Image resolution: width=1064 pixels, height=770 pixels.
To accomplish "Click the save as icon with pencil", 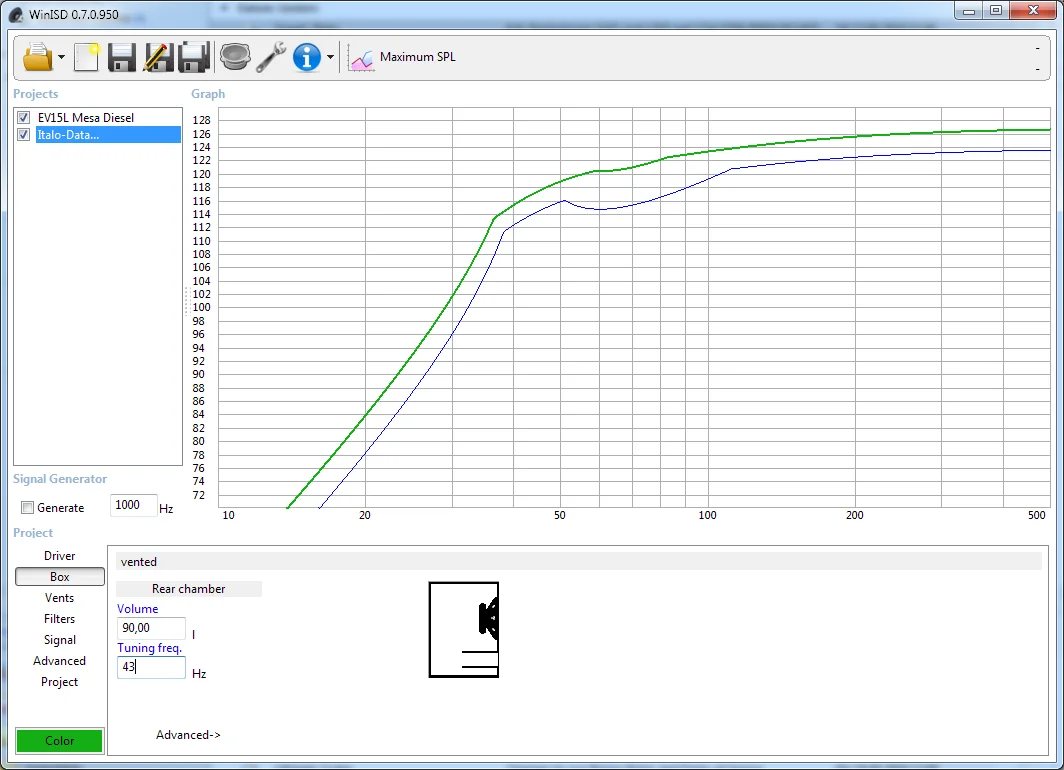I will pos(158,57).
